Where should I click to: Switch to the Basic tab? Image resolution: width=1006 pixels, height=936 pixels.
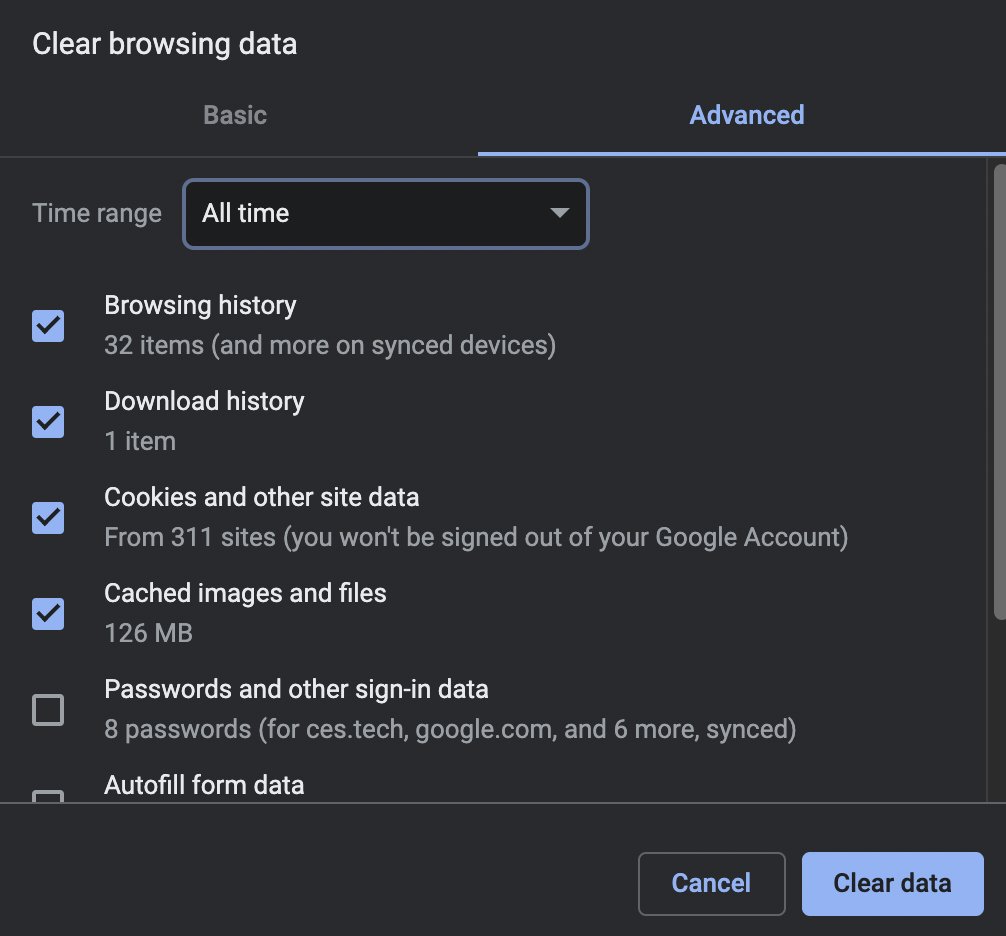tap(234, 114)
